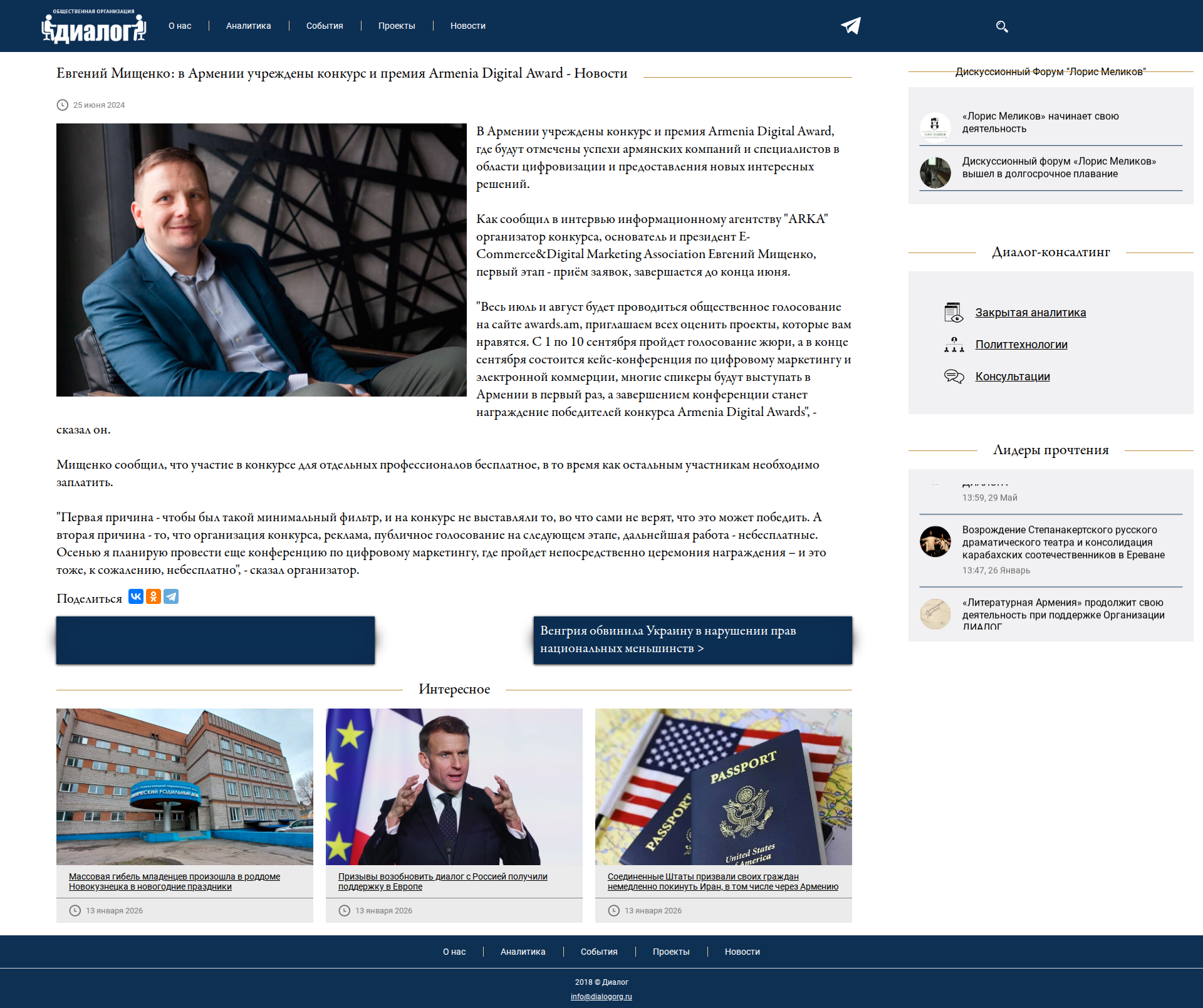The height and width of the screenshot is (1008, 1203).
Task: Share article via Odnoklassniki icon
Action: pos(154,596)
